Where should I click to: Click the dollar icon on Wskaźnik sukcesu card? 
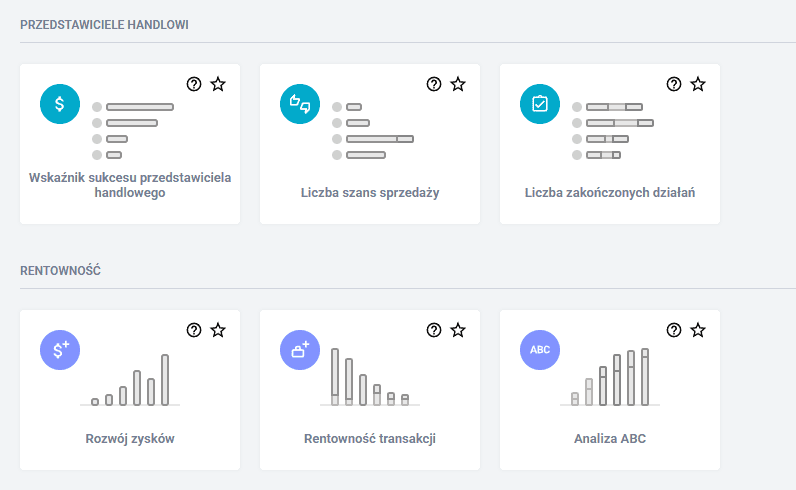[x=60, y=104]
